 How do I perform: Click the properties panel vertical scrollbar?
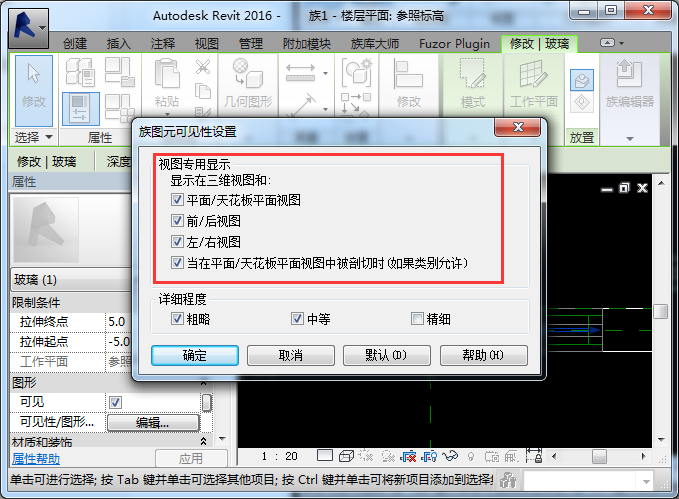tap(206, 402)
